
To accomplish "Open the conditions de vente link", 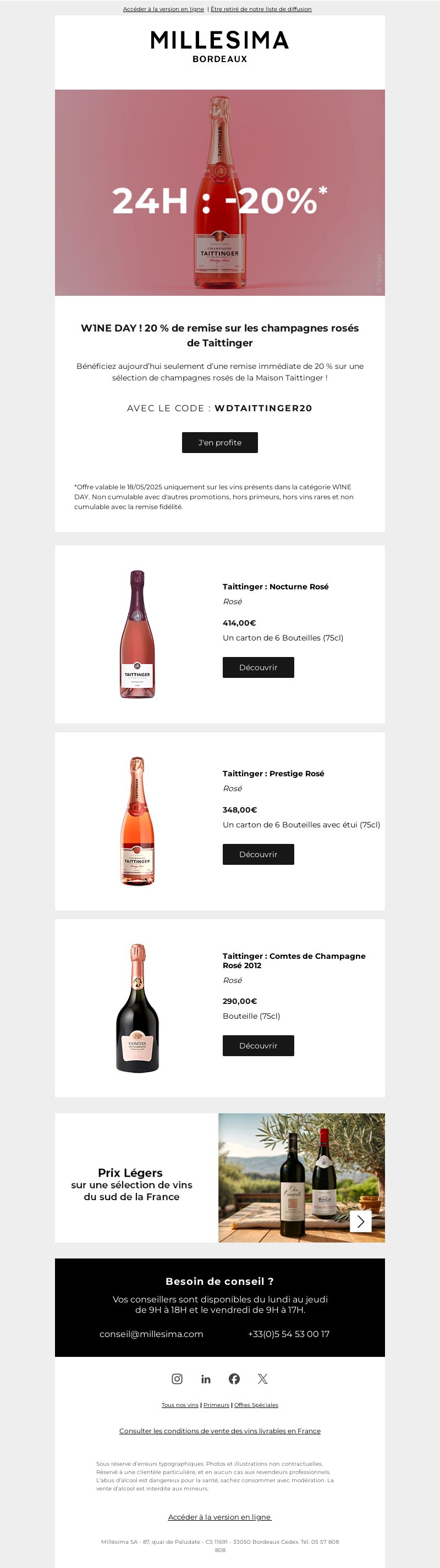I will 219,1431.
